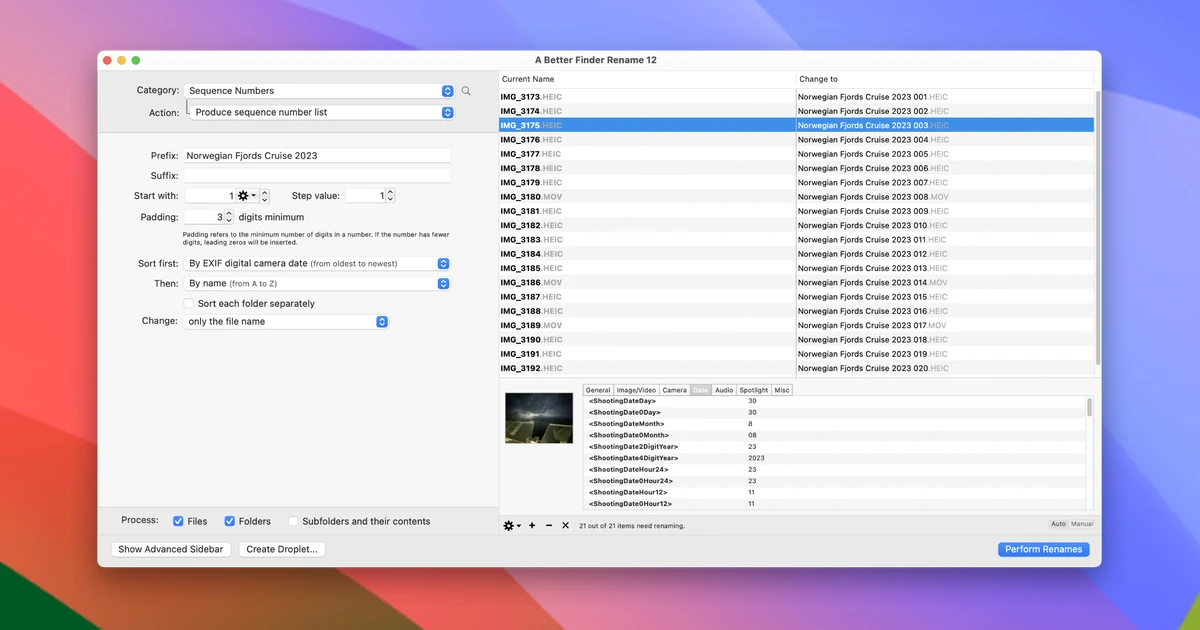
Task: Open the gear menu in the bottom file-list toolbar
Action: coord(511,525)
